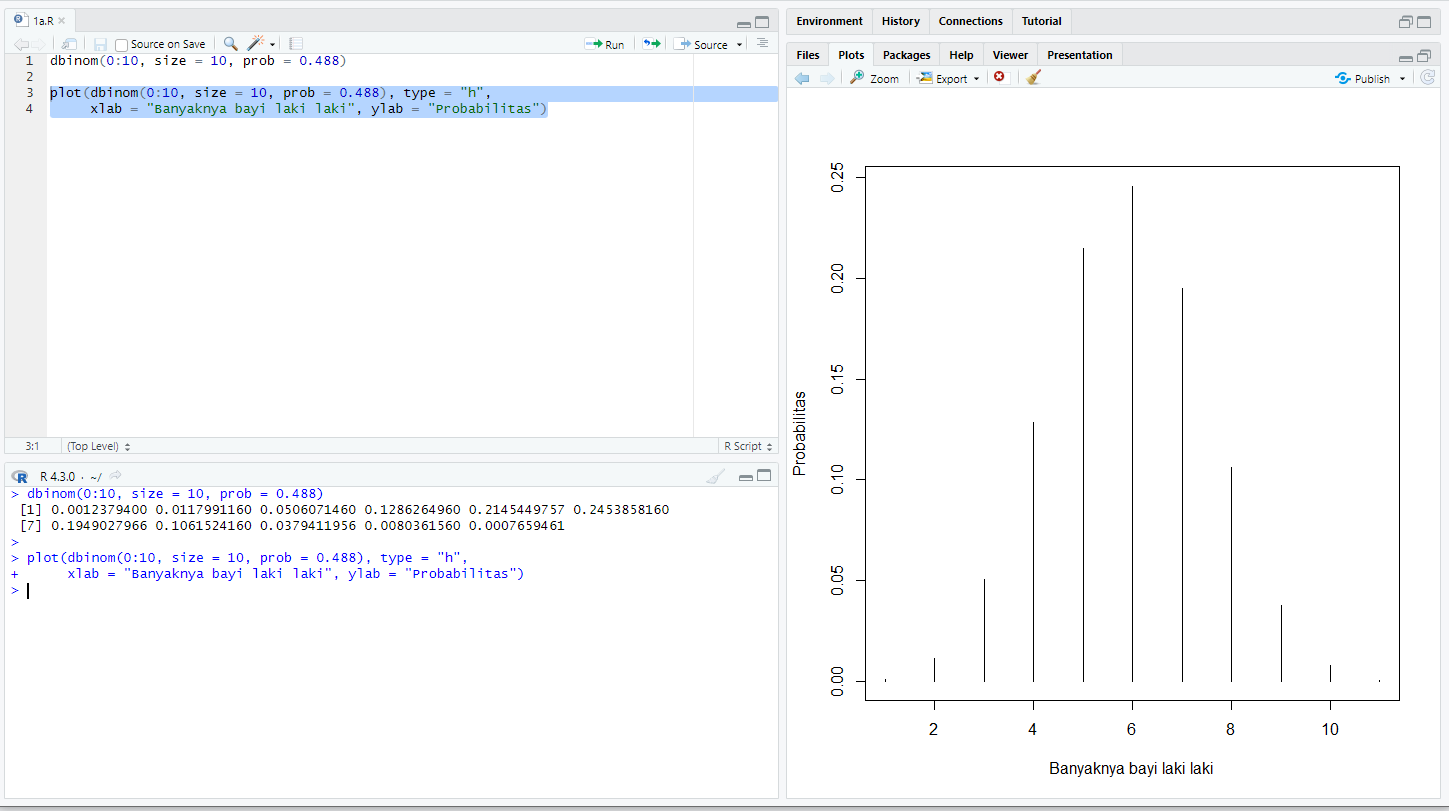Open the Packages tab

[906, 55]
